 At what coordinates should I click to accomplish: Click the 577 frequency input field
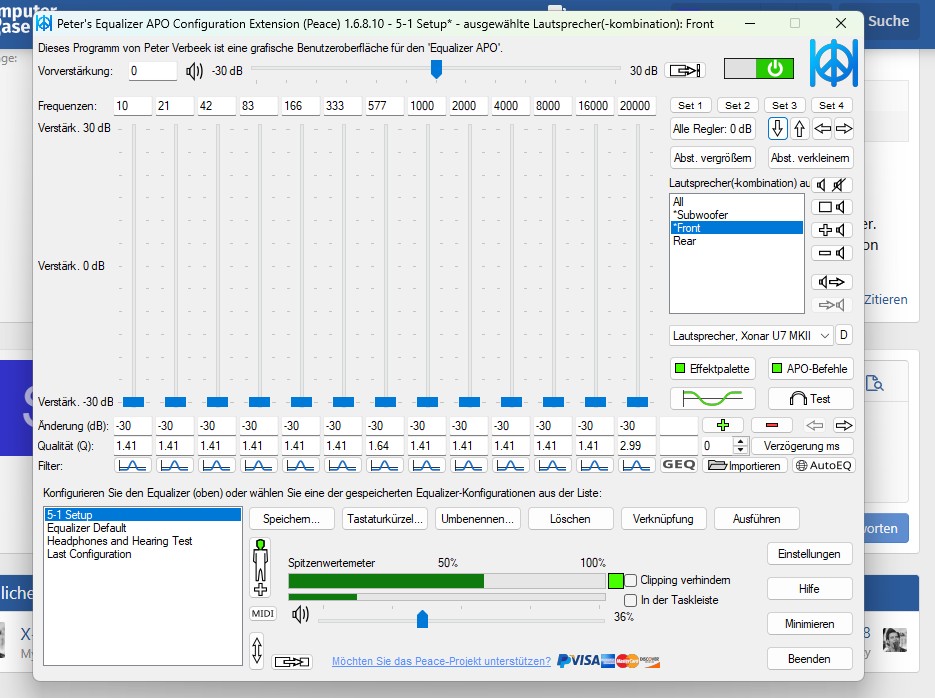pyautogui.click(x=385, y=106)
